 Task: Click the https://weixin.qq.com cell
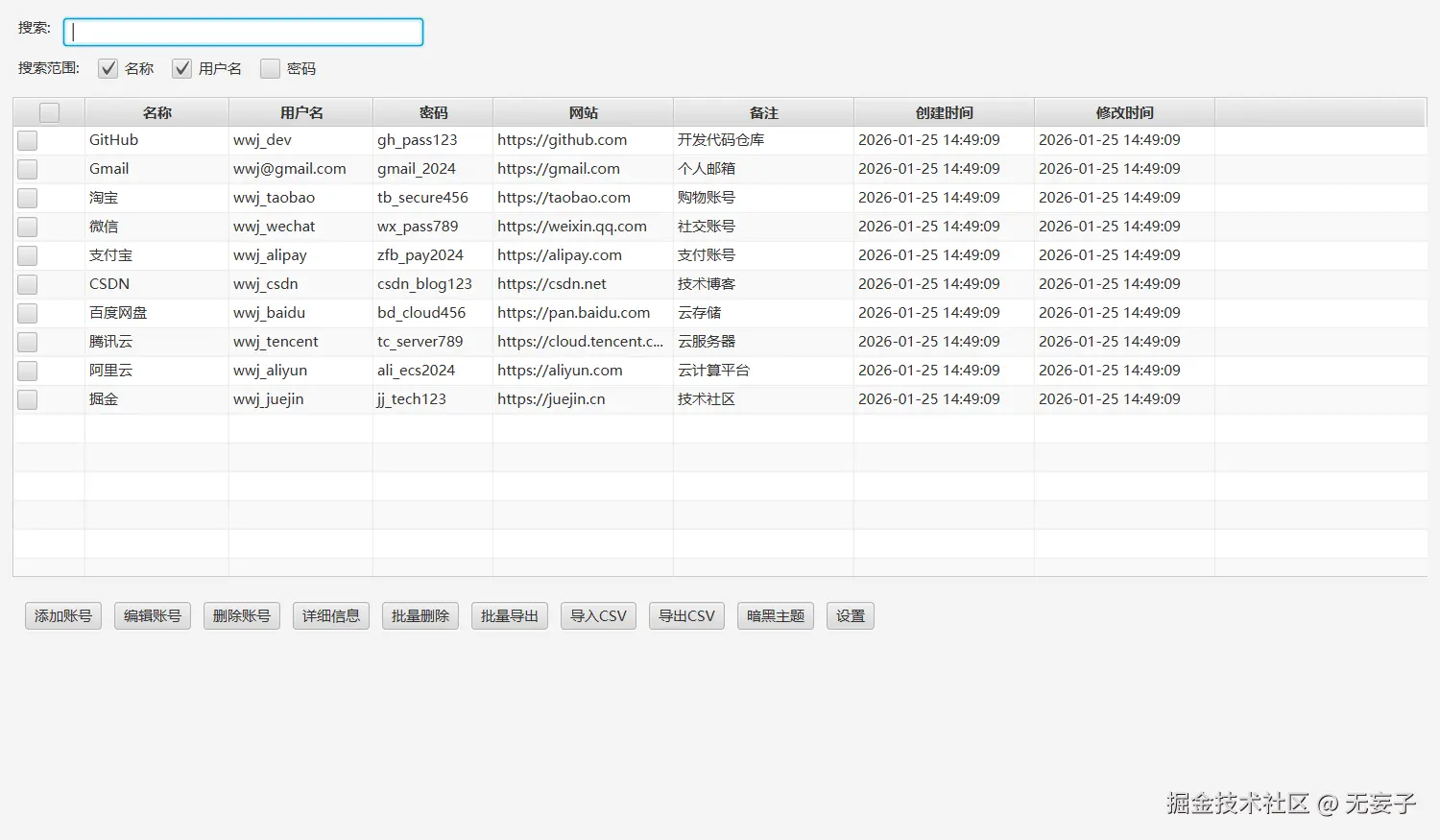pyautogui.click(x=584, y=227)
